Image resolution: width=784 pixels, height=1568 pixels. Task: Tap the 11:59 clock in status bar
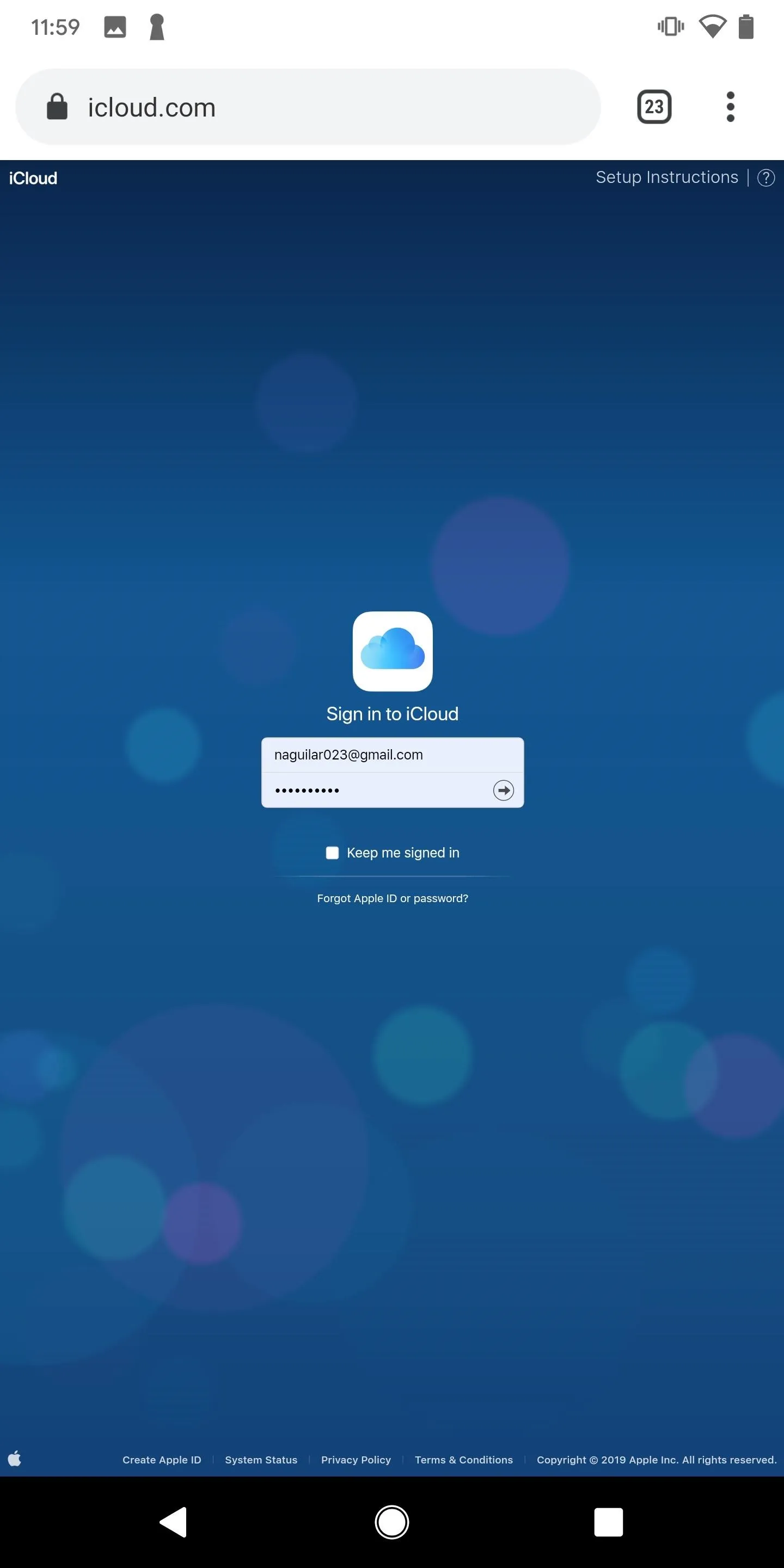coord(56,27)
